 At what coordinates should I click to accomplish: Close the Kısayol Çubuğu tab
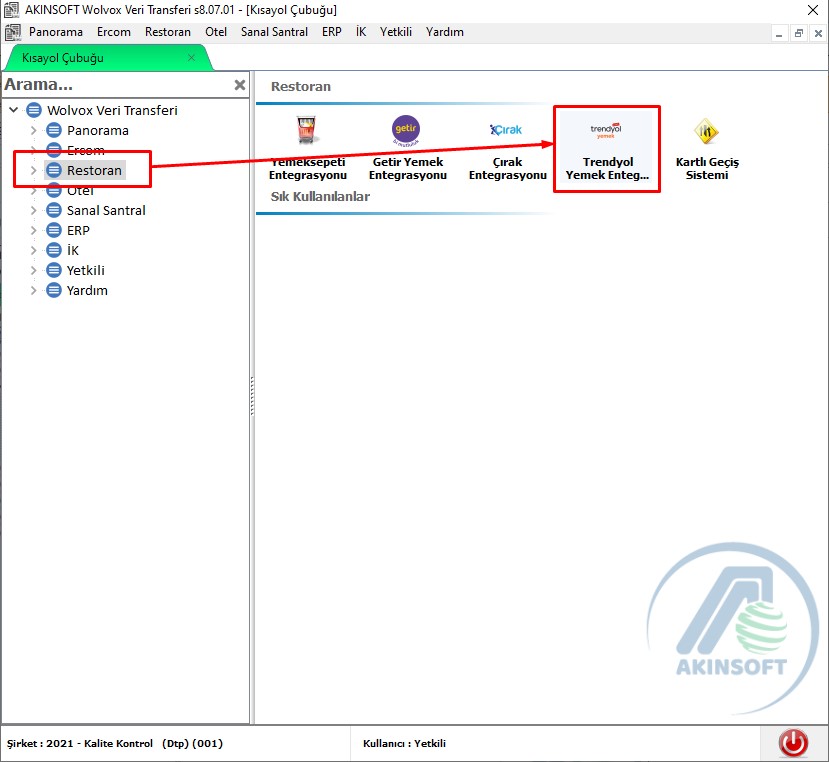click(x=191, y=57)
